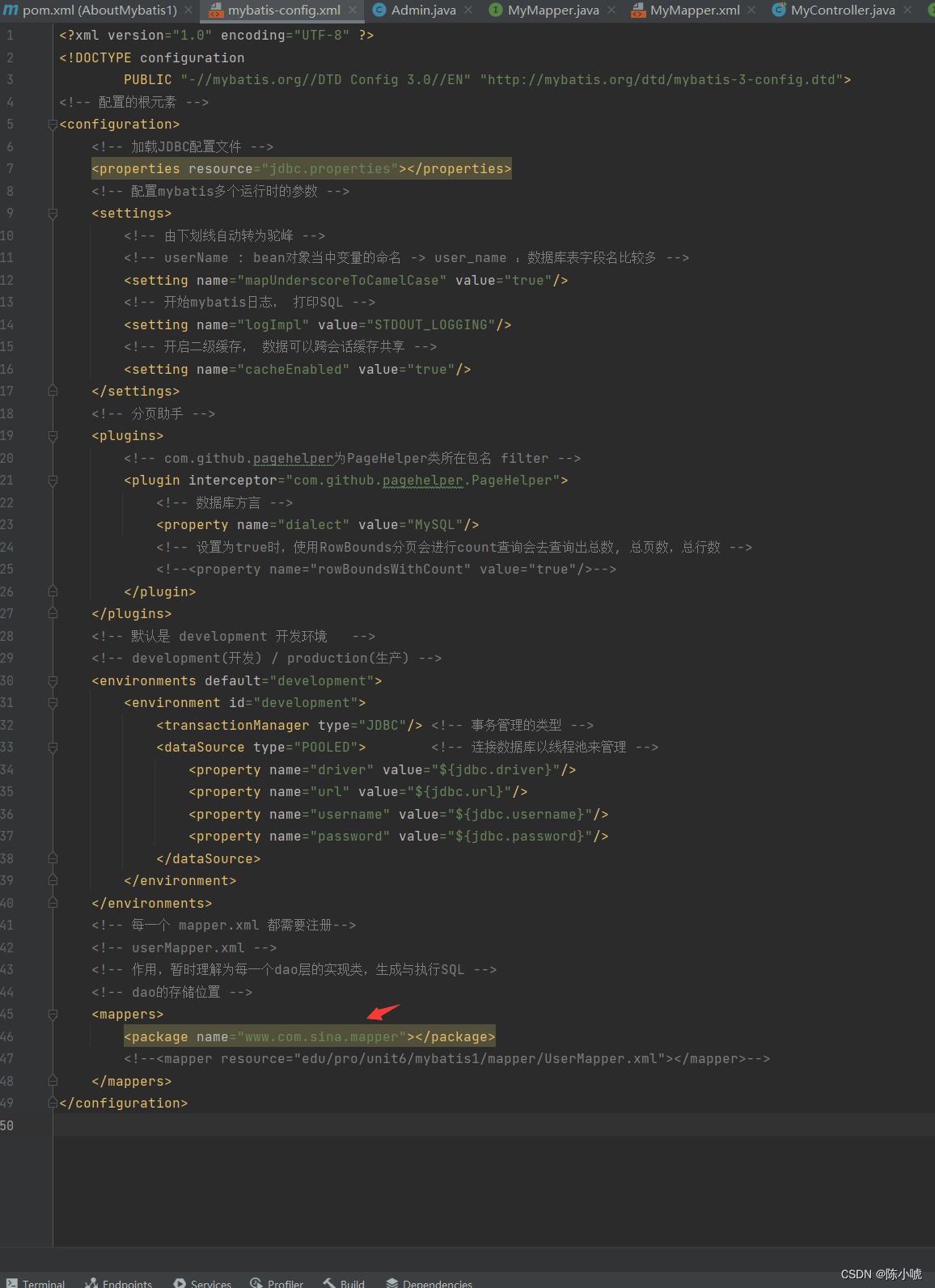935x1288 pixels.
Task: Click the Maven icon on pom.xml tab
Action: 11,10
